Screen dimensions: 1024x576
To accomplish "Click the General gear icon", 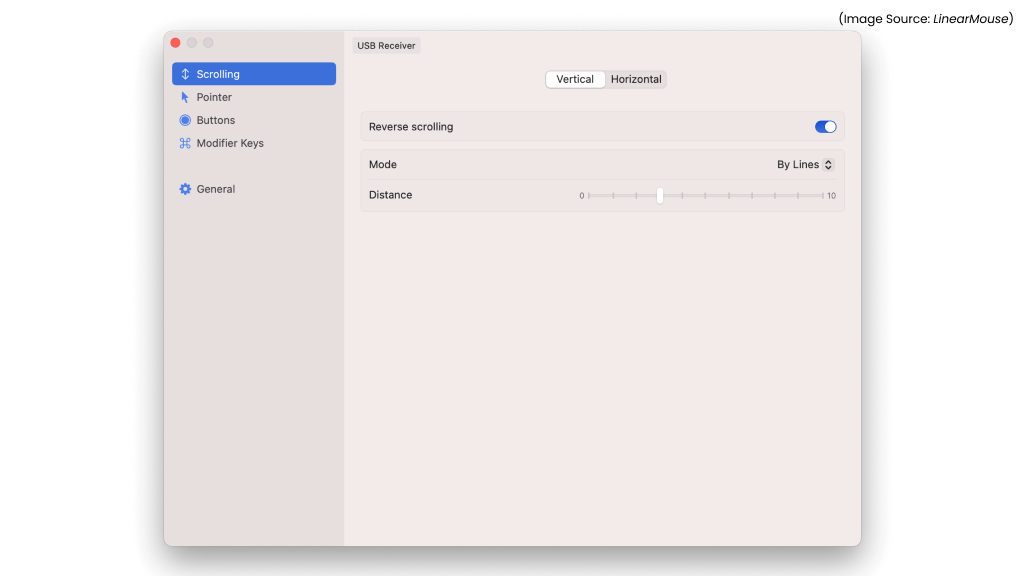I will click(185, 189).
